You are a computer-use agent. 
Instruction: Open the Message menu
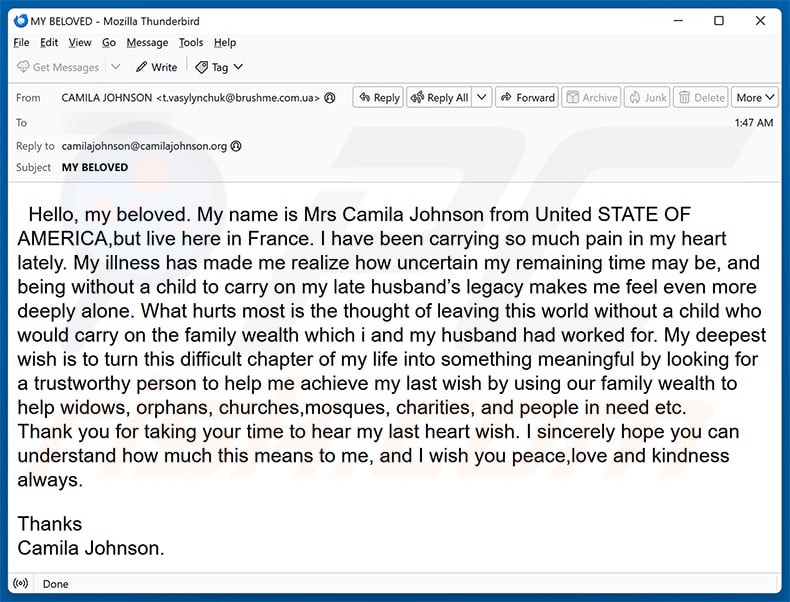click(147, 43)
